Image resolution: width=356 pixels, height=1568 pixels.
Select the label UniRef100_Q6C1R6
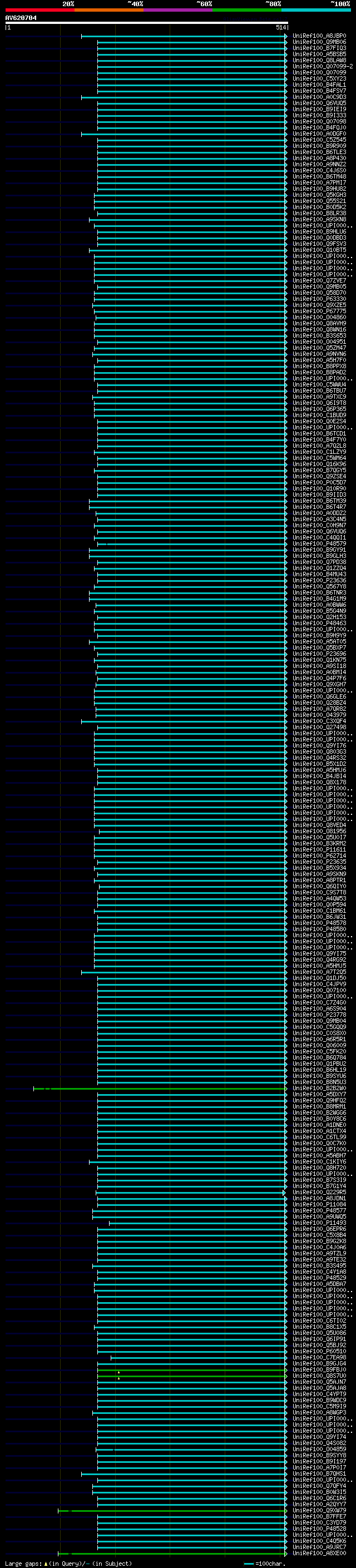click(319, 1498)
